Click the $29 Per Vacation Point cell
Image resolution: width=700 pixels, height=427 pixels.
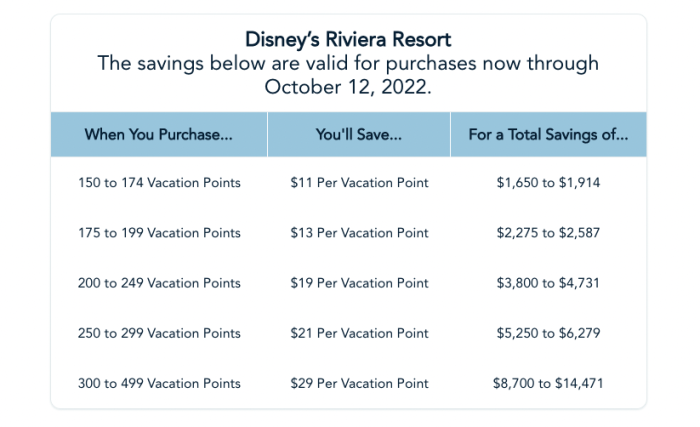tap(359, 383)
